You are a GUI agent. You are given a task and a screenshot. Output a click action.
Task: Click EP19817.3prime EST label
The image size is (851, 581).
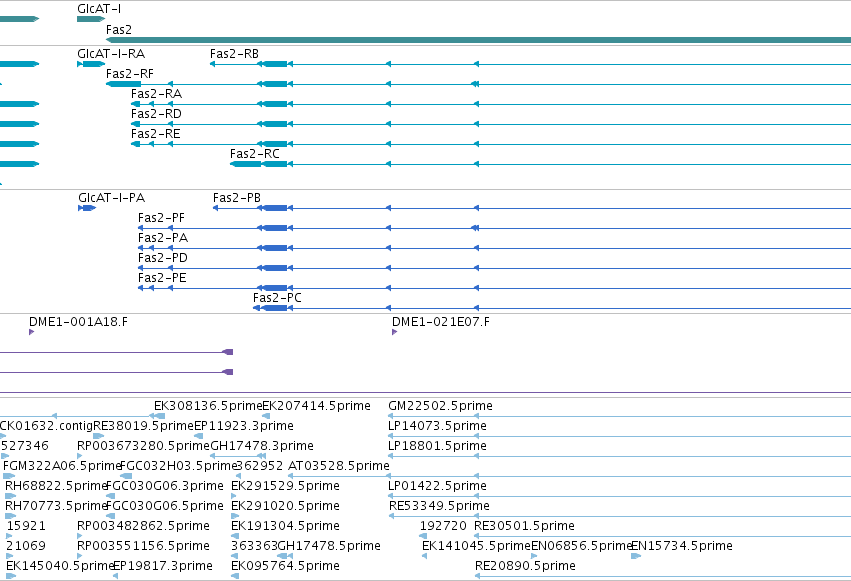click(162, 566)
